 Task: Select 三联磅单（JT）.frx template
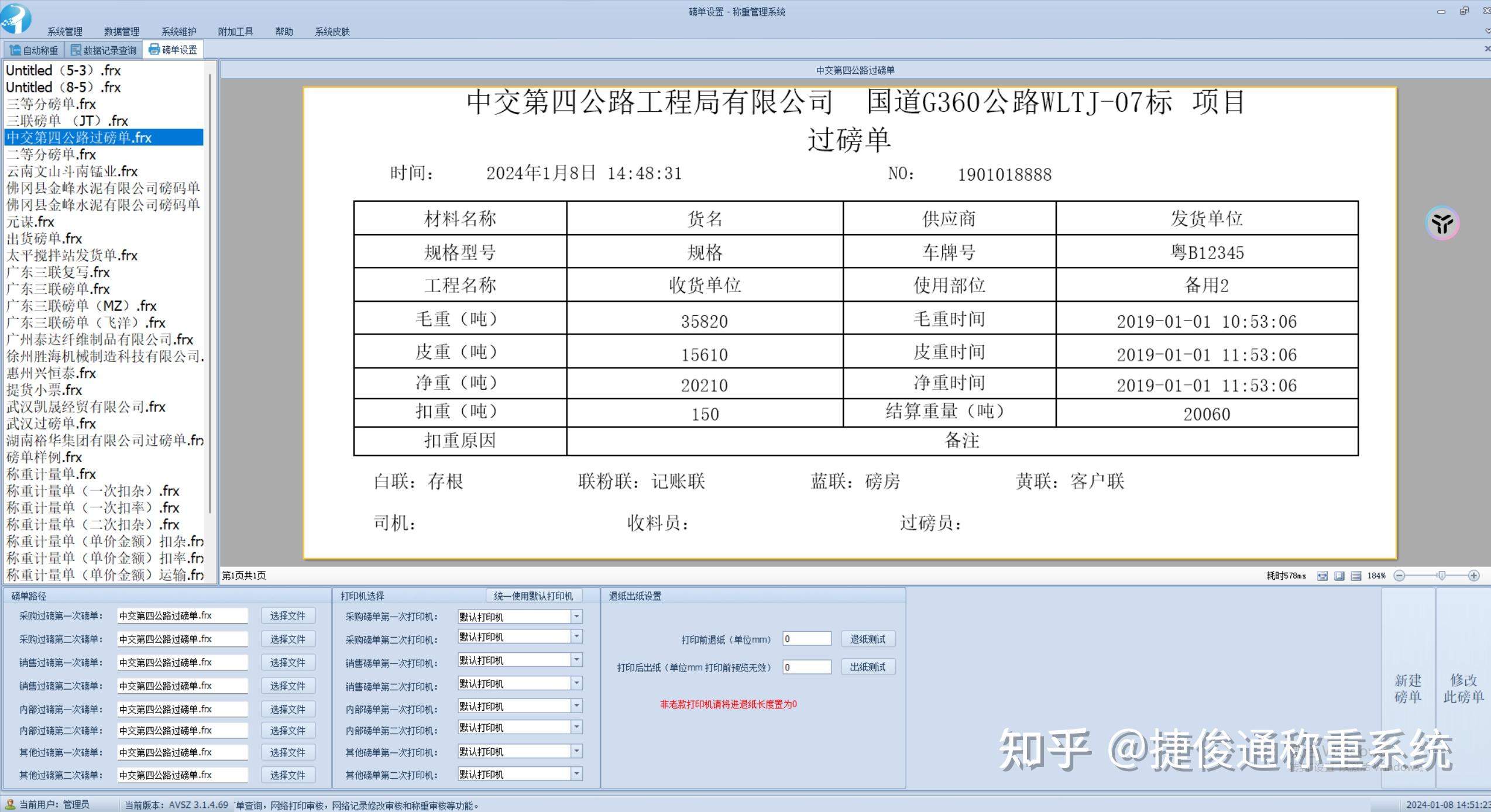pos(104,121)
